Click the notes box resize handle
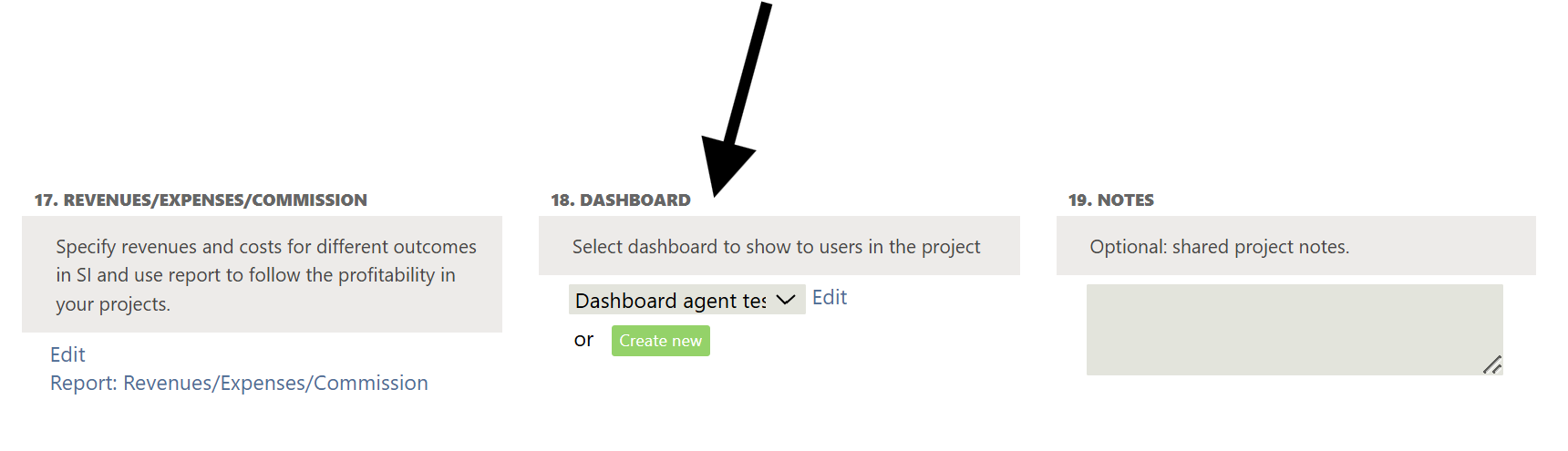1568x451 pixels. (1491, 364)
